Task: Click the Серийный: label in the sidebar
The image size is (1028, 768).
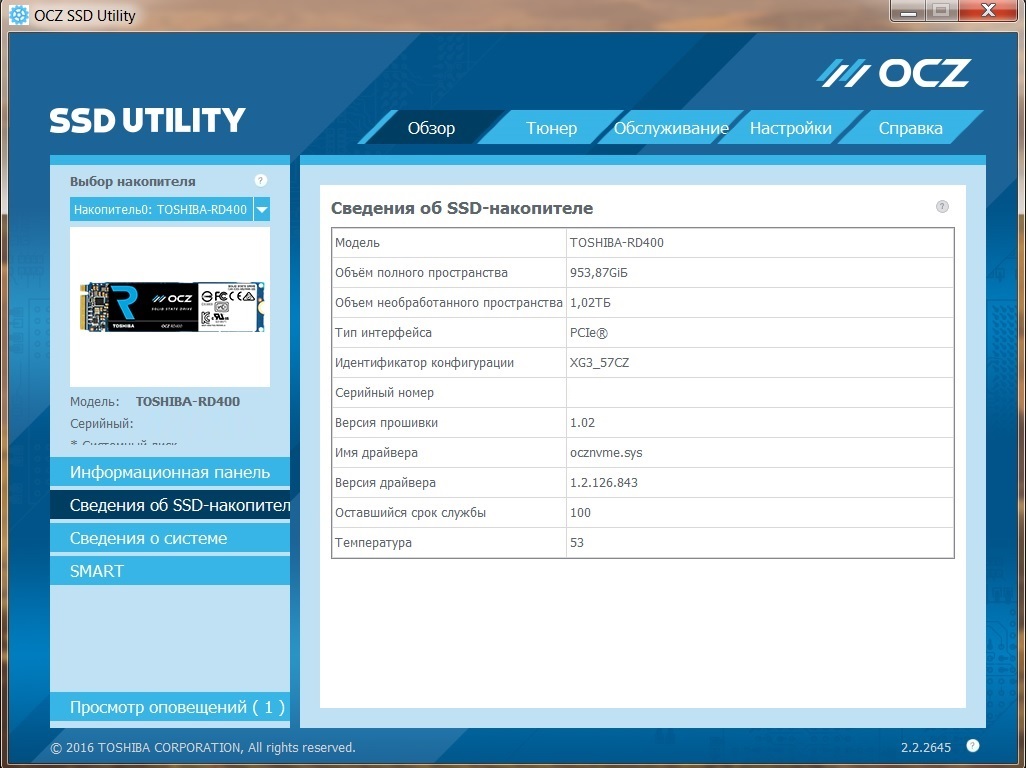Action: click(x=102, y=424)
